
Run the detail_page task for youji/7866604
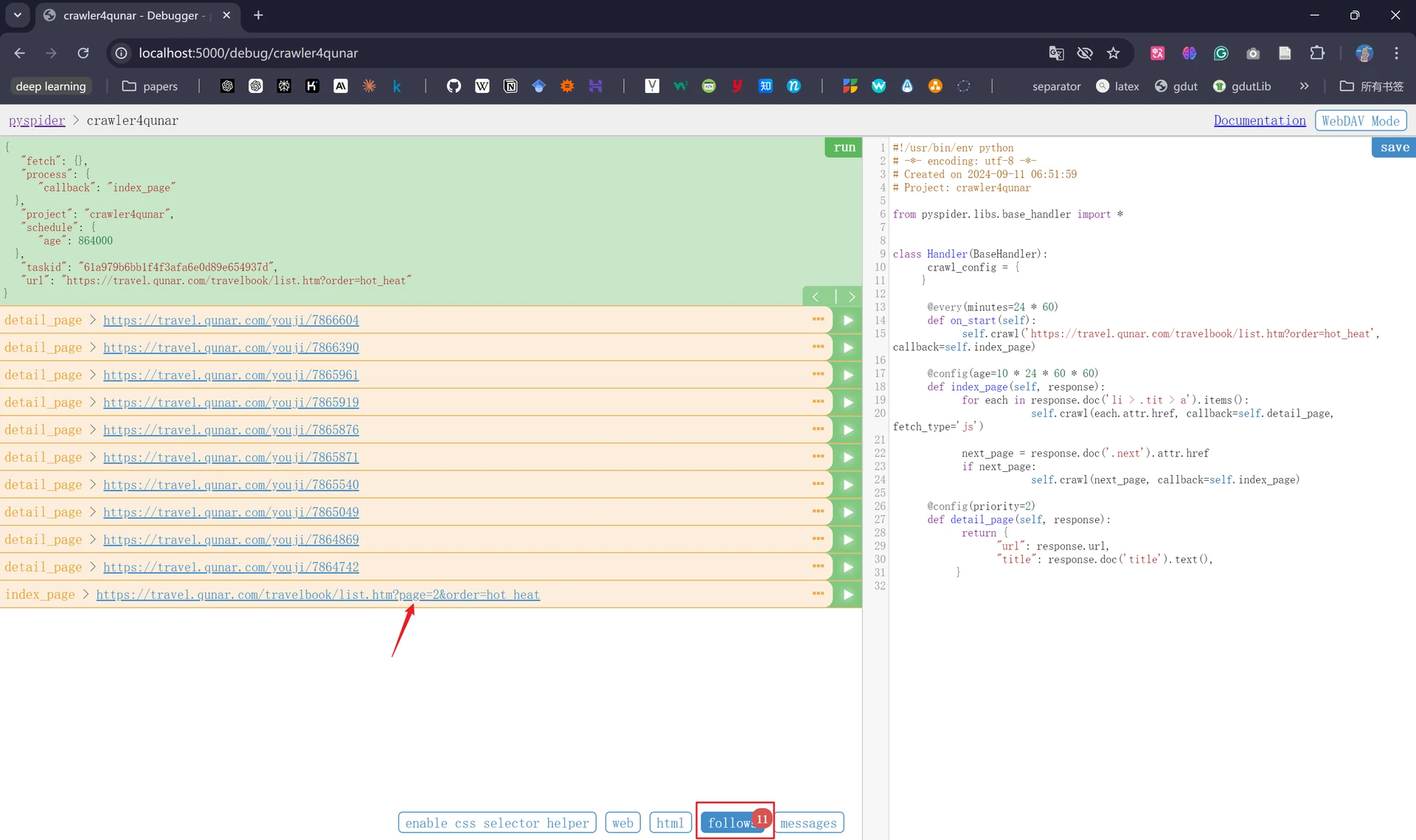(847, 320)
